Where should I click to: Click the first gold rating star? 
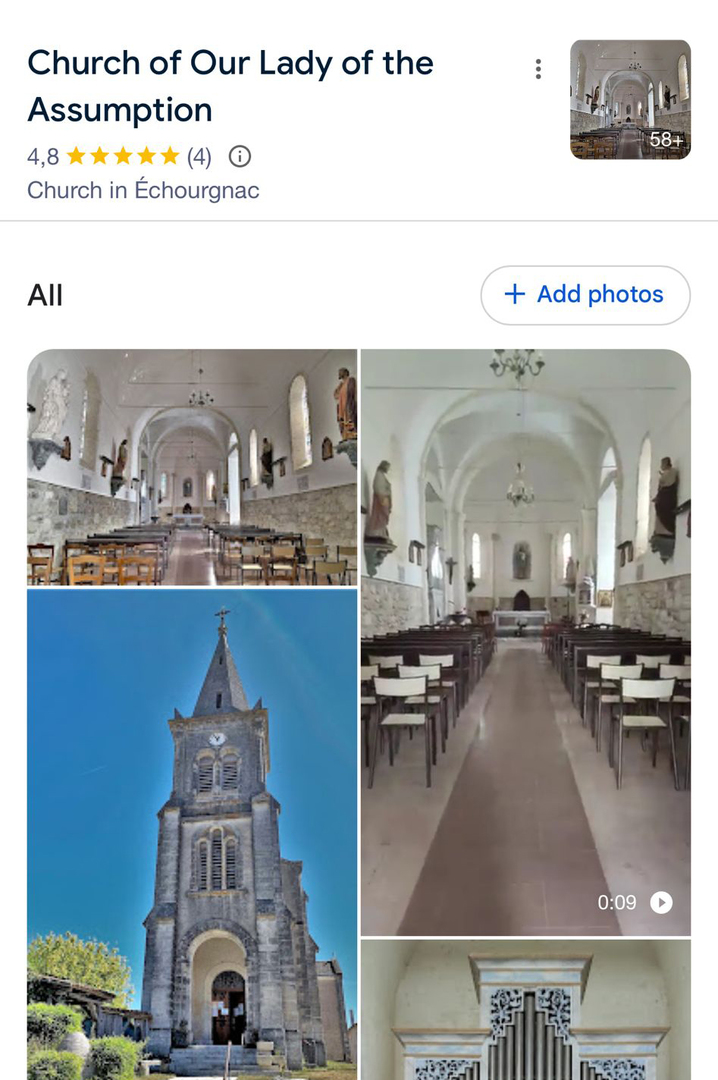(x=76, y=156)
